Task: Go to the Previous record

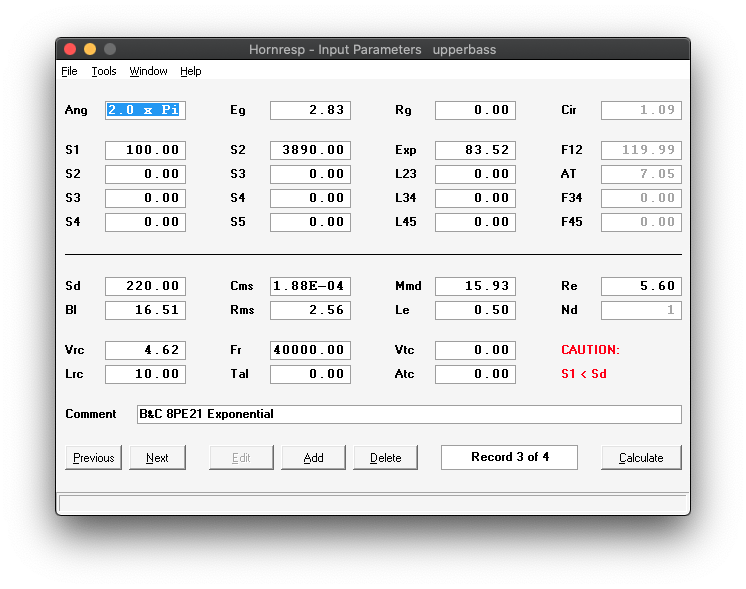Action: point(93,458)
